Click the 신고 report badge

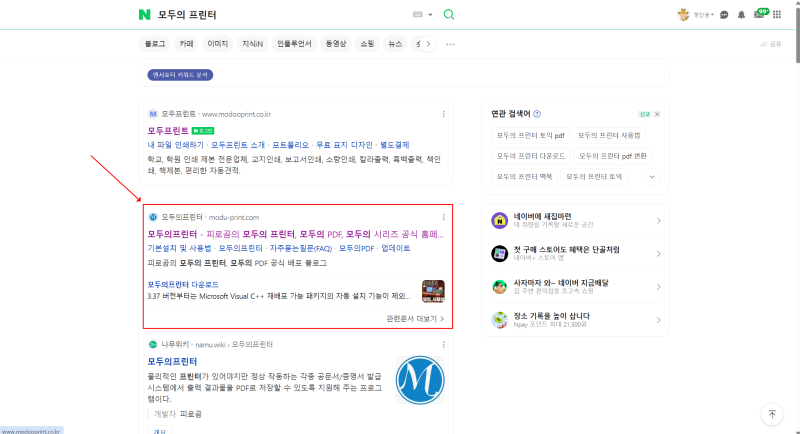(x=644, y=114)
